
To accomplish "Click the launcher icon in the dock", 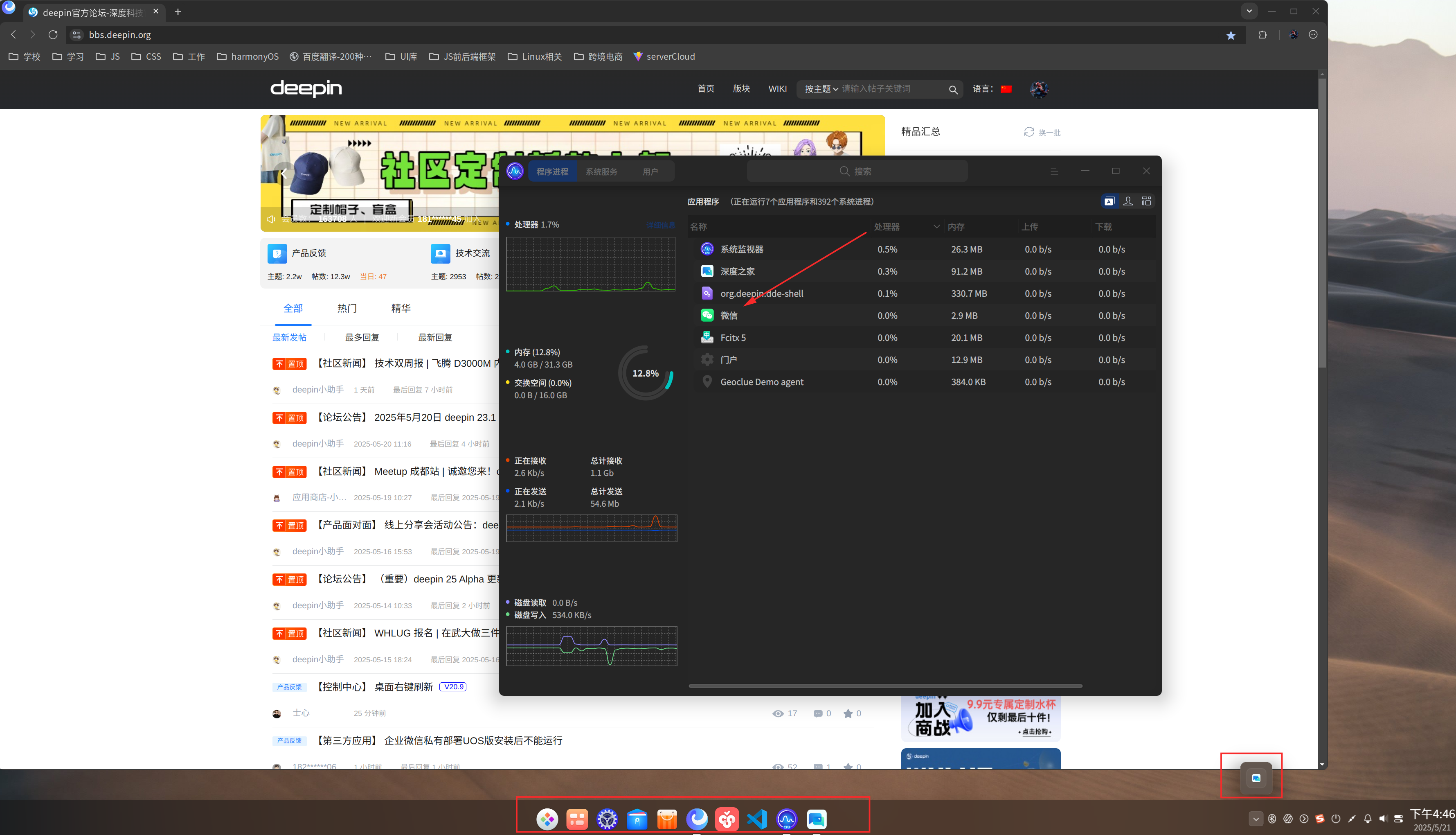I will tap(547, 819).
